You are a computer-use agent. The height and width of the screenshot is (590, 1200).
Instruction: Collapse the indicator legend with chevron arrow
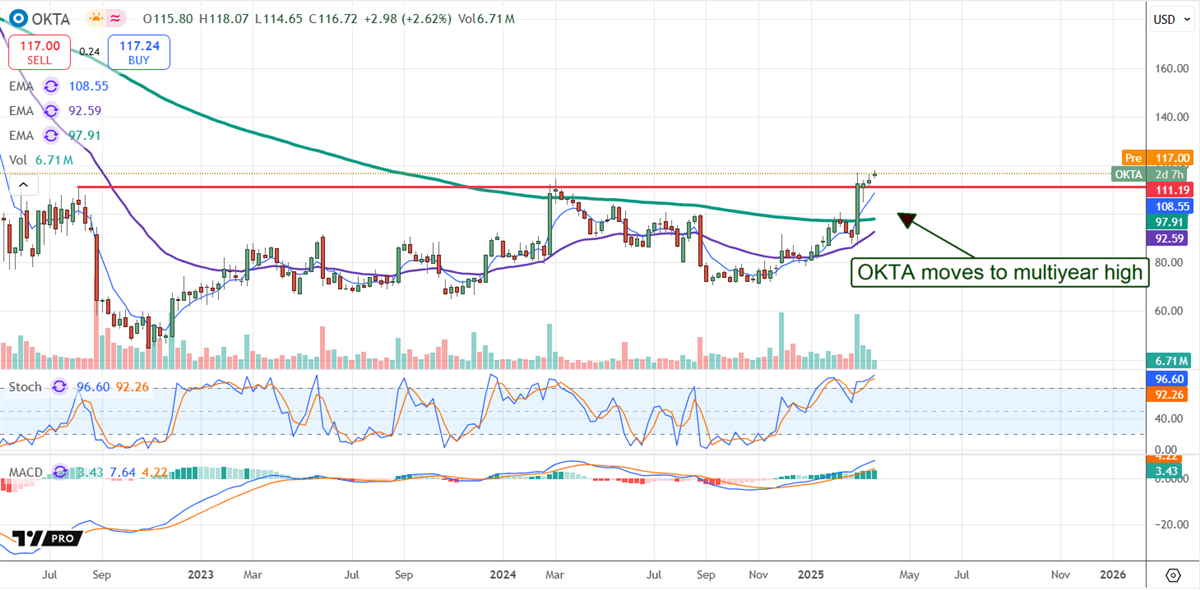click(23, 185)
